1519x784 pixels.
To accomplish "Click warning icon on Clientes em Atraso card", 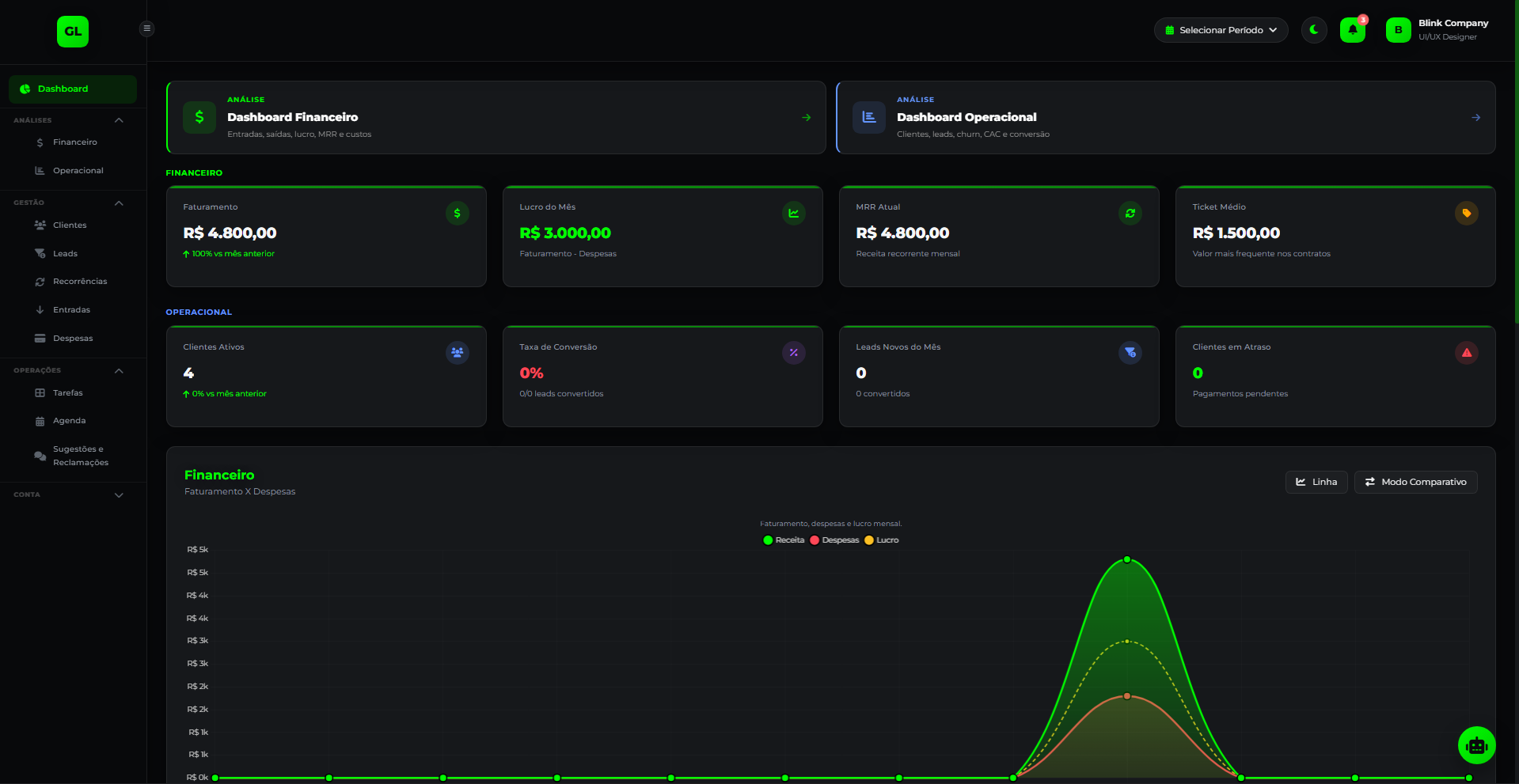I will tap(1467, 353).
